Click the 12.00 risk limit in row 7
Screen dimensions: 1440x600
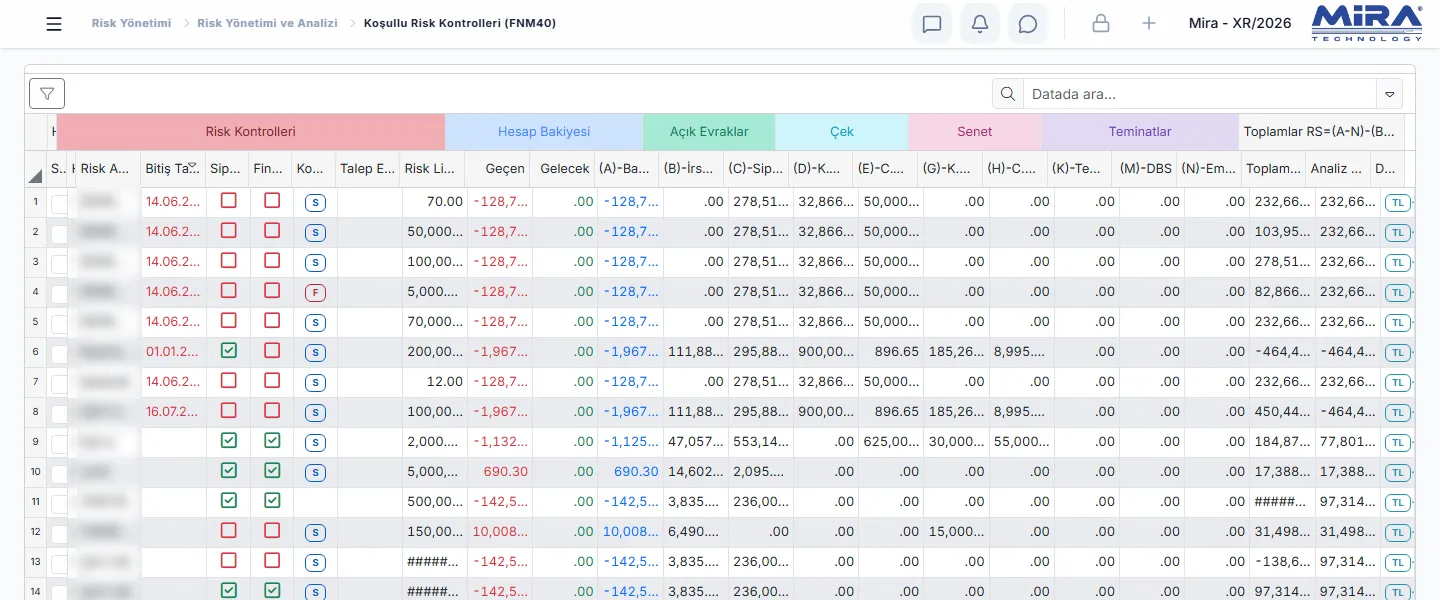pos(445,382)
